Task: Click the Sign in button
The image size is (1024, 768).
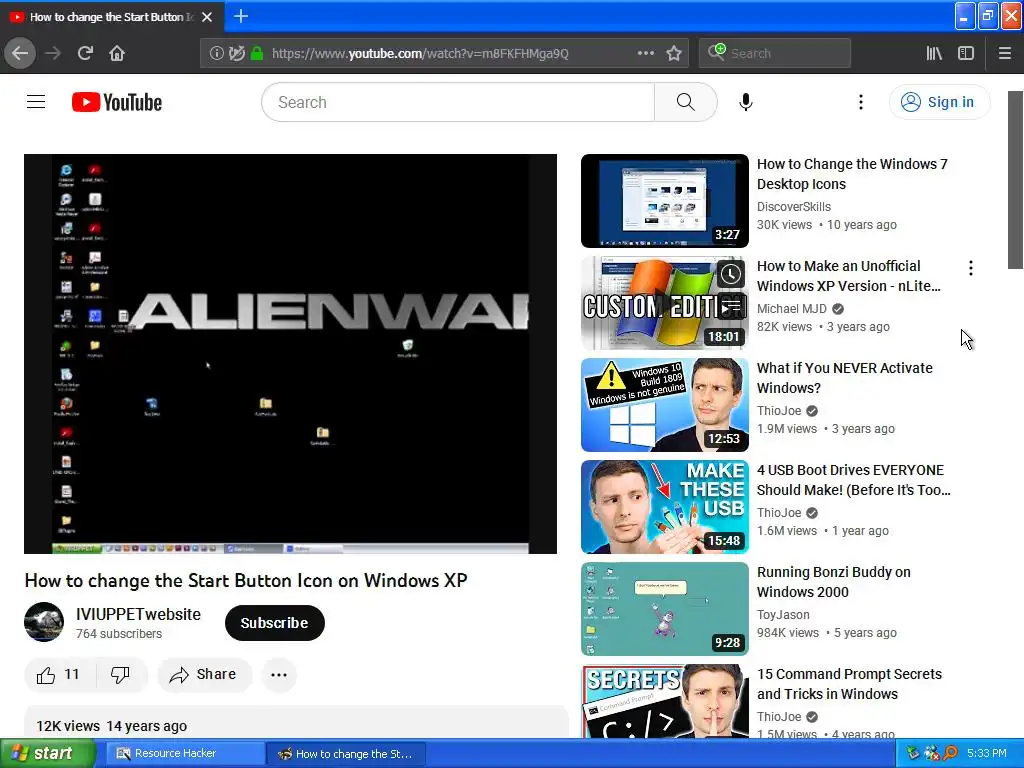Action: click(x=939, y=102)
